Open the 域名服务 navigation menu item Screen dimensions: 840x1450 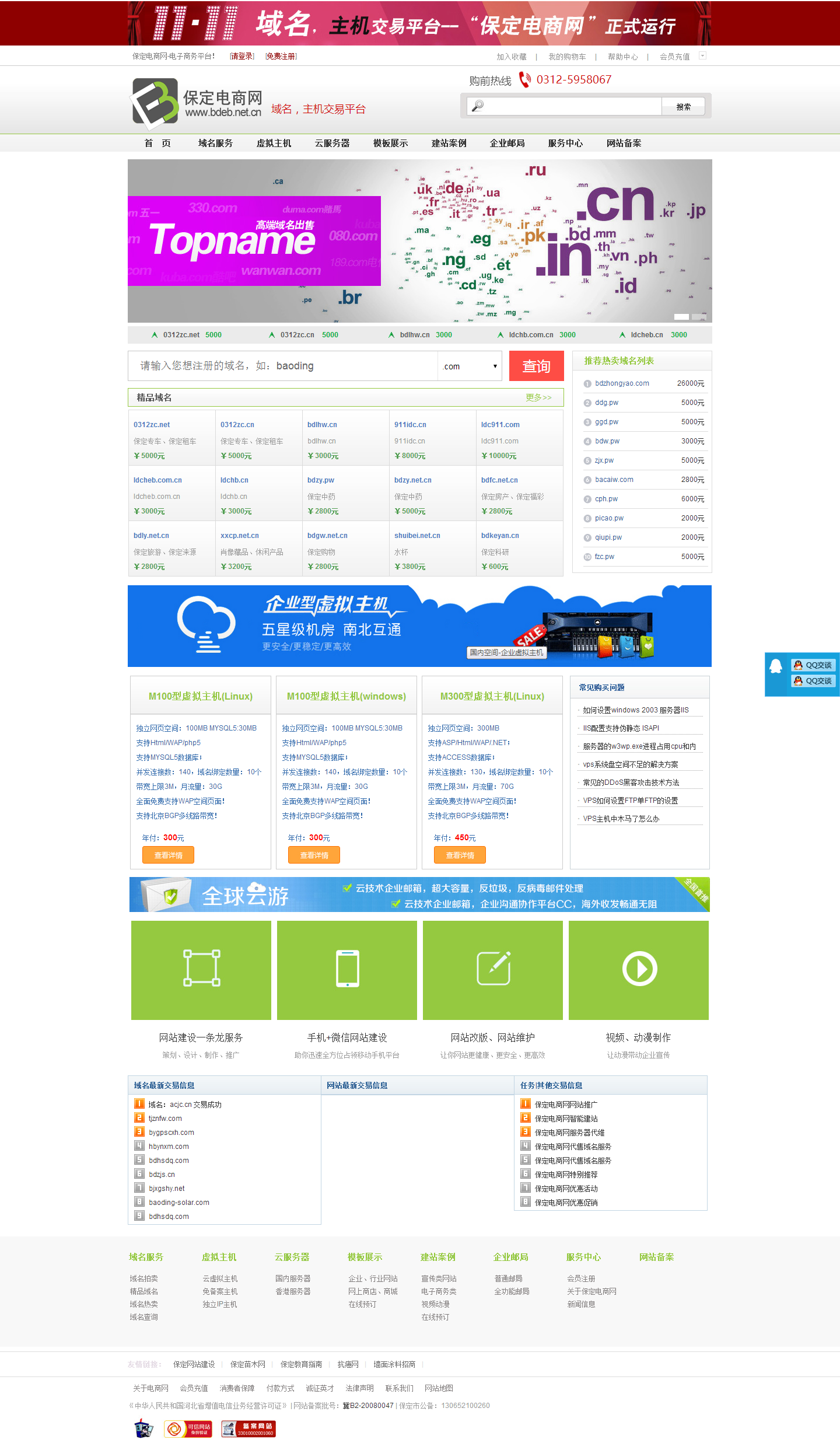click(x=215, y=143)
